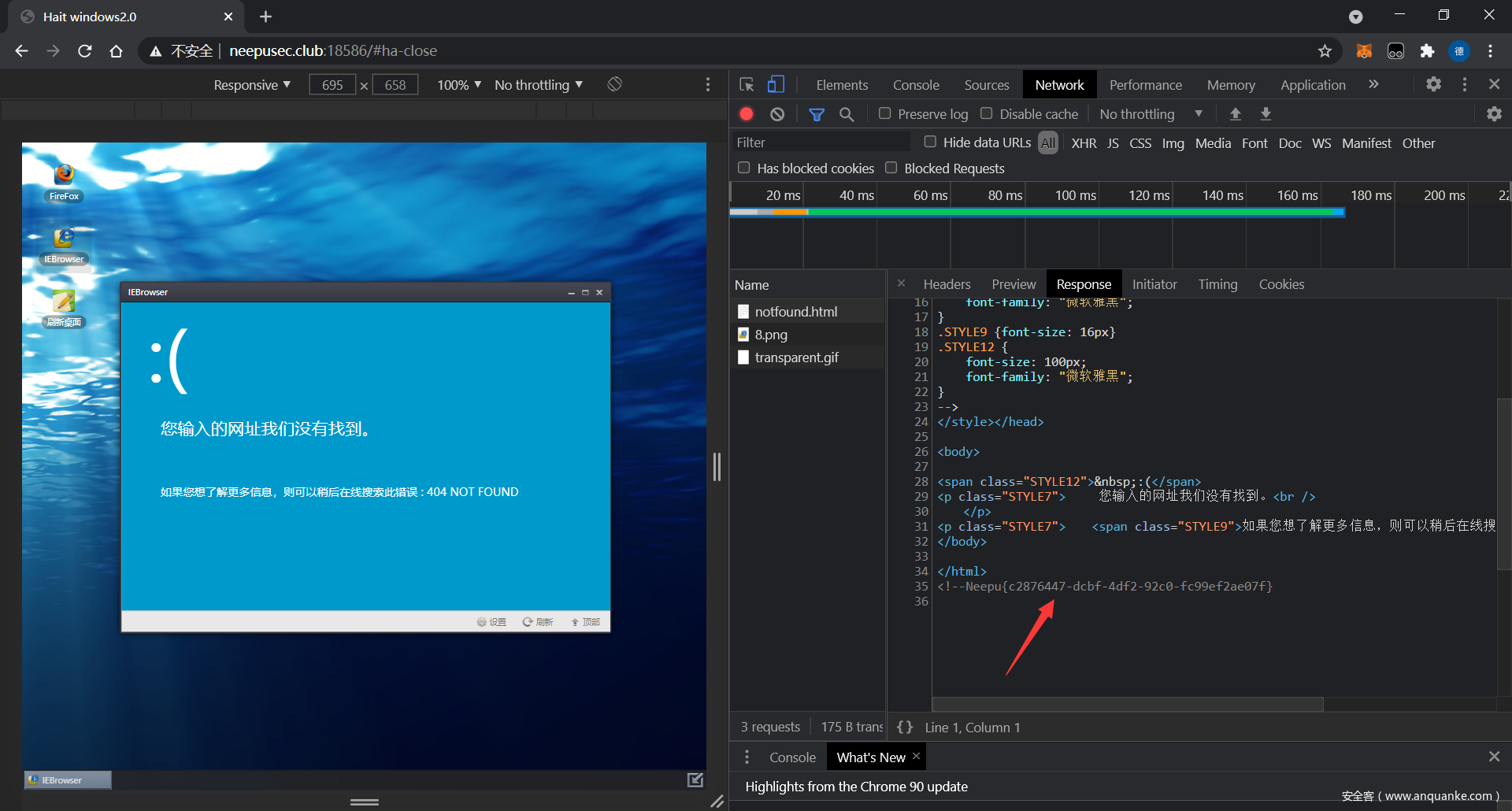The width and height of the screenshot is (1512, 811).
Task: Stop recording network log
Action: click(x=747, y=114)
